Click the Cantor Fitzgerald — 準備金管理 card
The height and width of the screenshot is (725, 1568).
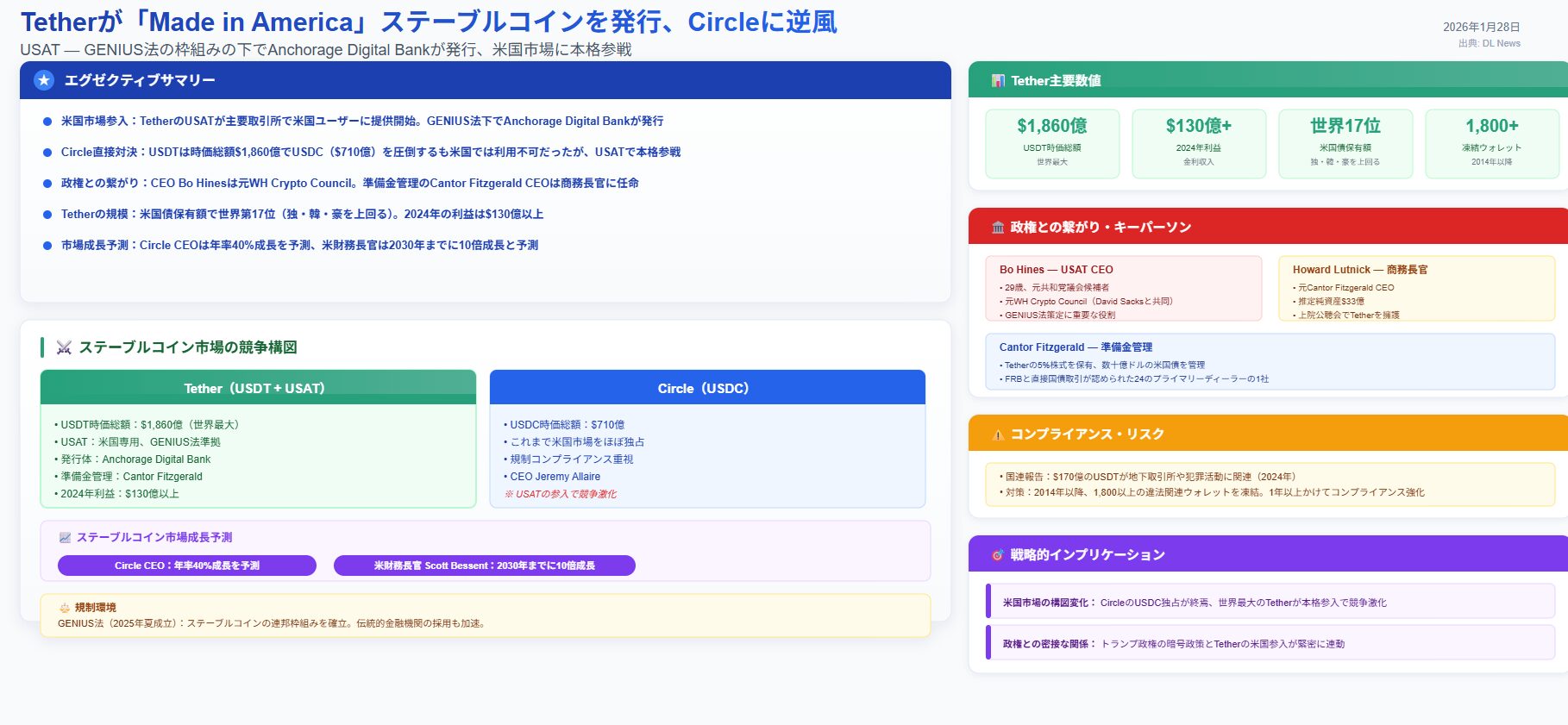[1270, 362]
